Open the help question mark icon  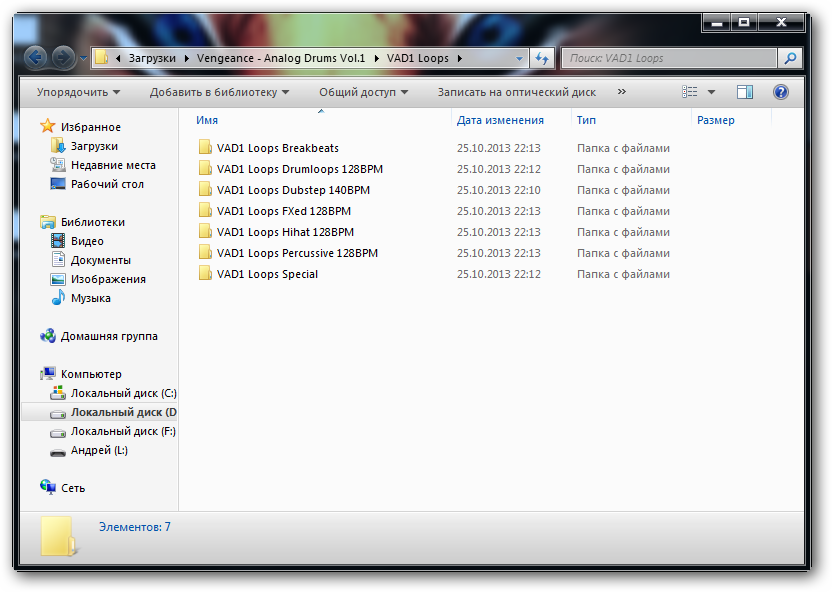point(781,92)
